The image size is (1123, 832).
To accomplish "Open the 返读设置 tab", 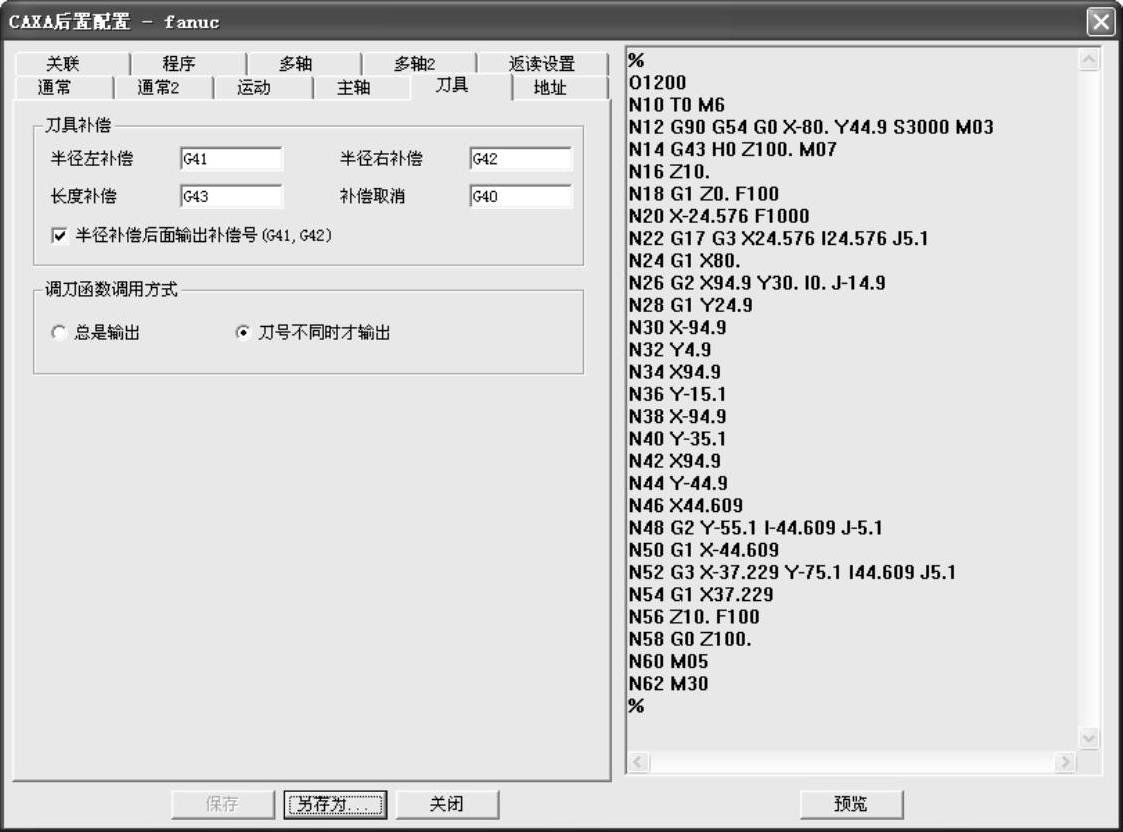I will tap(542, 65).
